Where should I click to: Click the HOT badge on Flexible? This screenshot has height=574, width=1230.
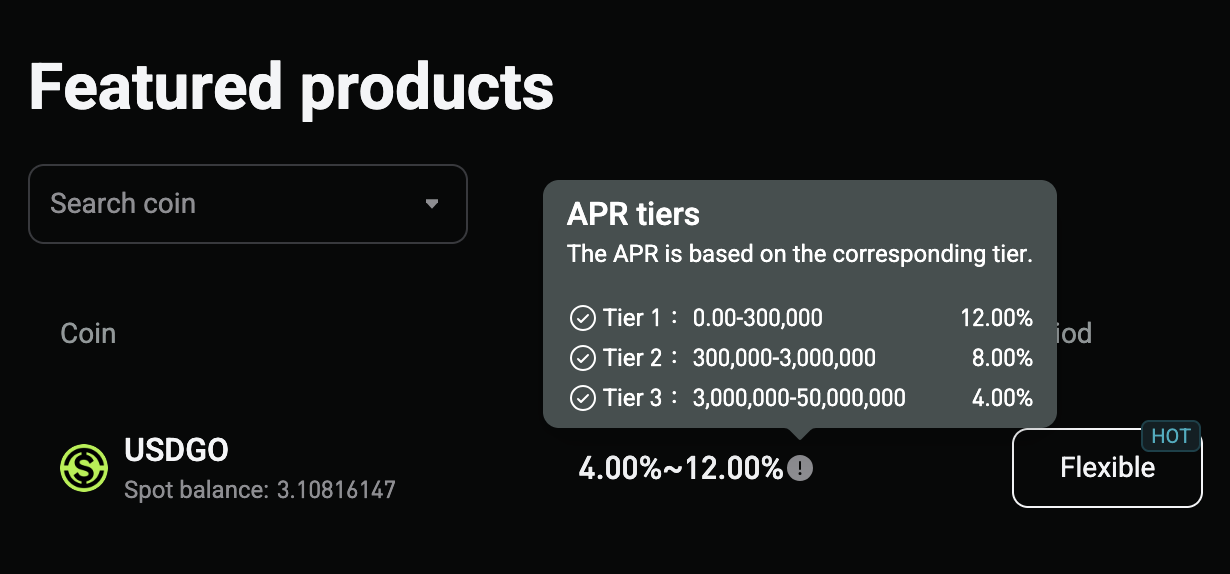(x=1171, y=436)
